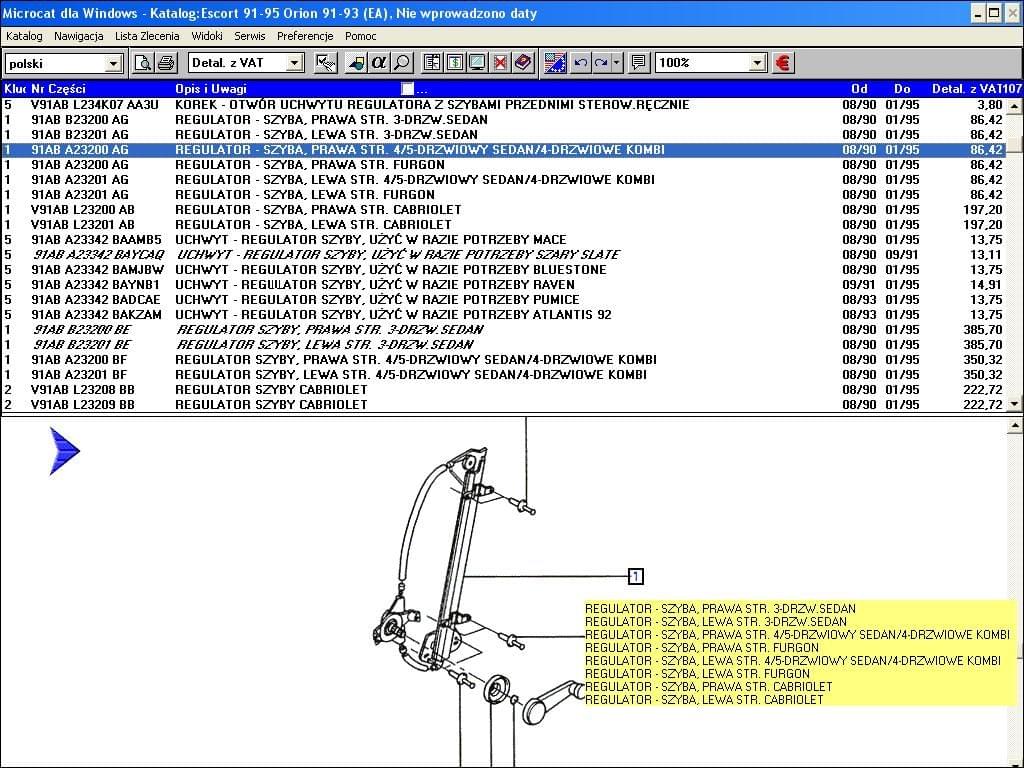
Task: Open the redo history dropdown arrow
Action: 616,63
